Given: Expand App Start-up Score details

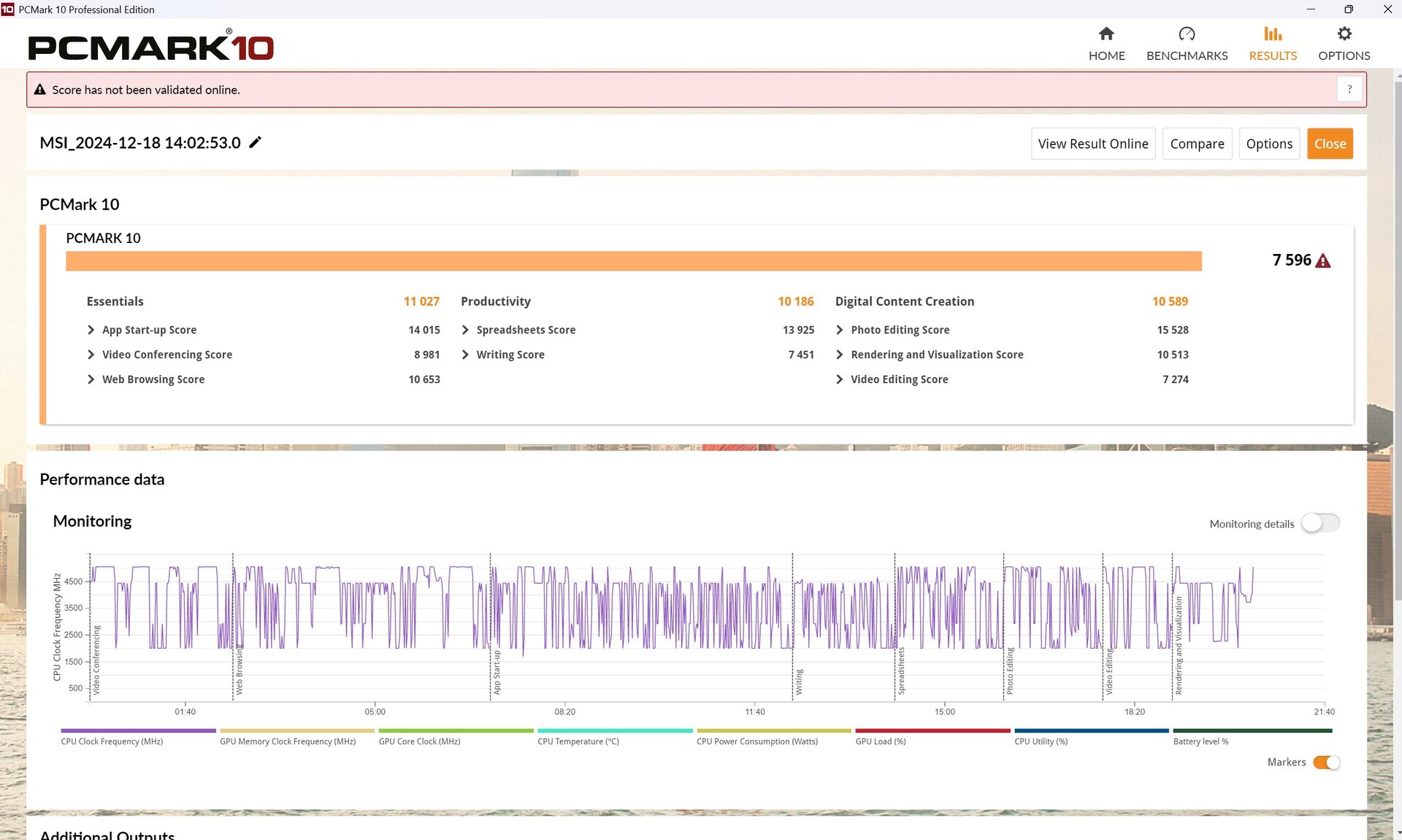Looking at the screenshot, I should pyautogui.click(x=91, y=330).
